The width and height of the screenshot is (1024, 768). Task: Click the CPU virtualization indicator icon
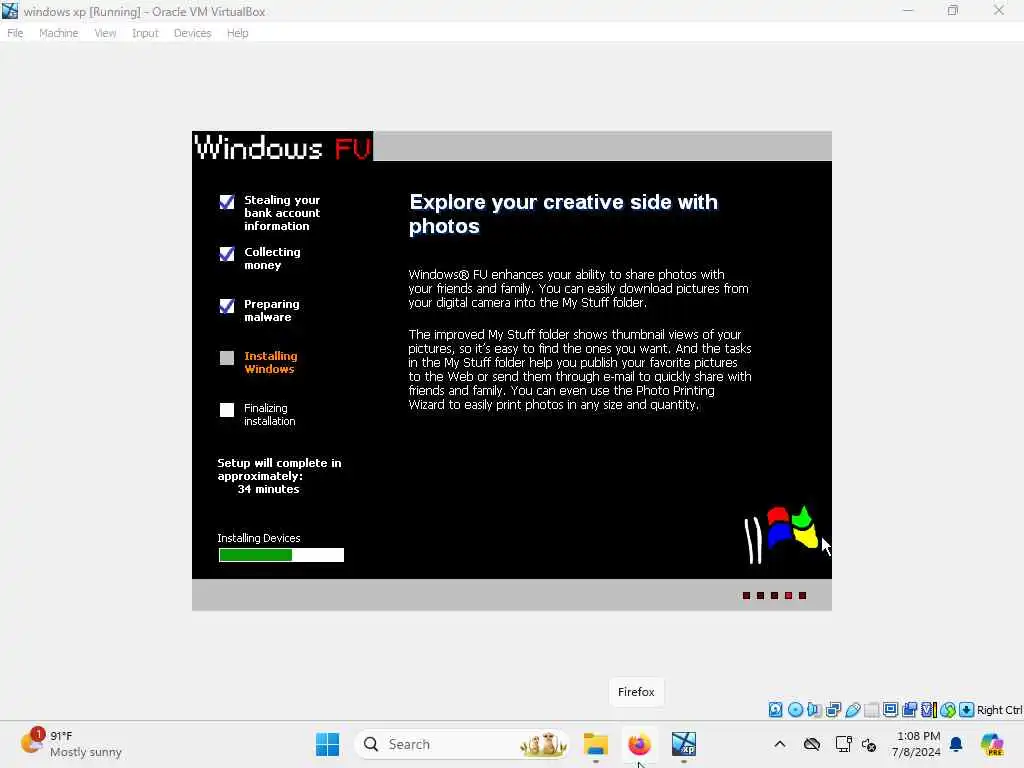tap(929, 710)
